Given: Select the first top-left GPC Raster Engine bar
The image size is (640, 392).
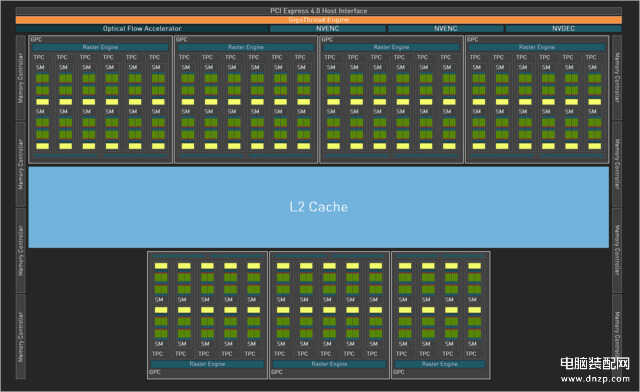Looking at the screenshot, I should coord(100,47).
